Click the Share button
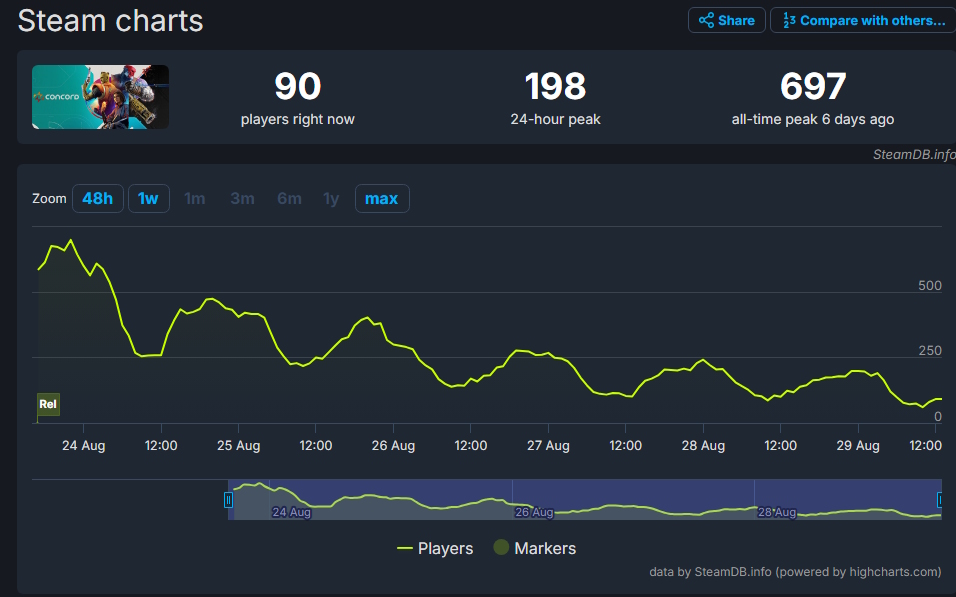The height and width of the screenshot is (597, 956). (726, 20)
